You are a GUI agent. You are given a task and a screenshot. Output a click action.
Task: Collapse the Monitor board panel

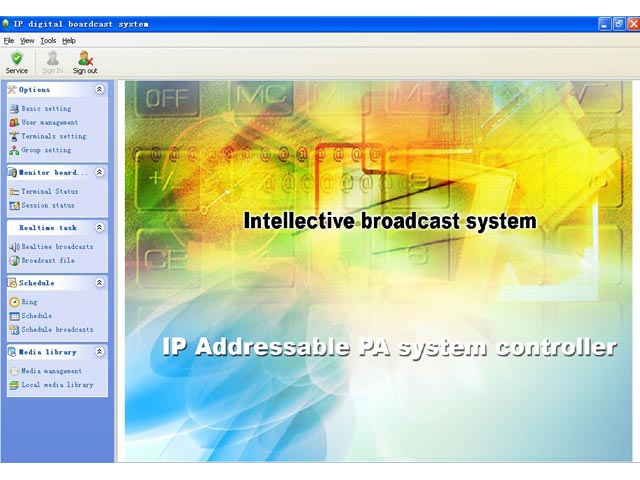[99, 172]
